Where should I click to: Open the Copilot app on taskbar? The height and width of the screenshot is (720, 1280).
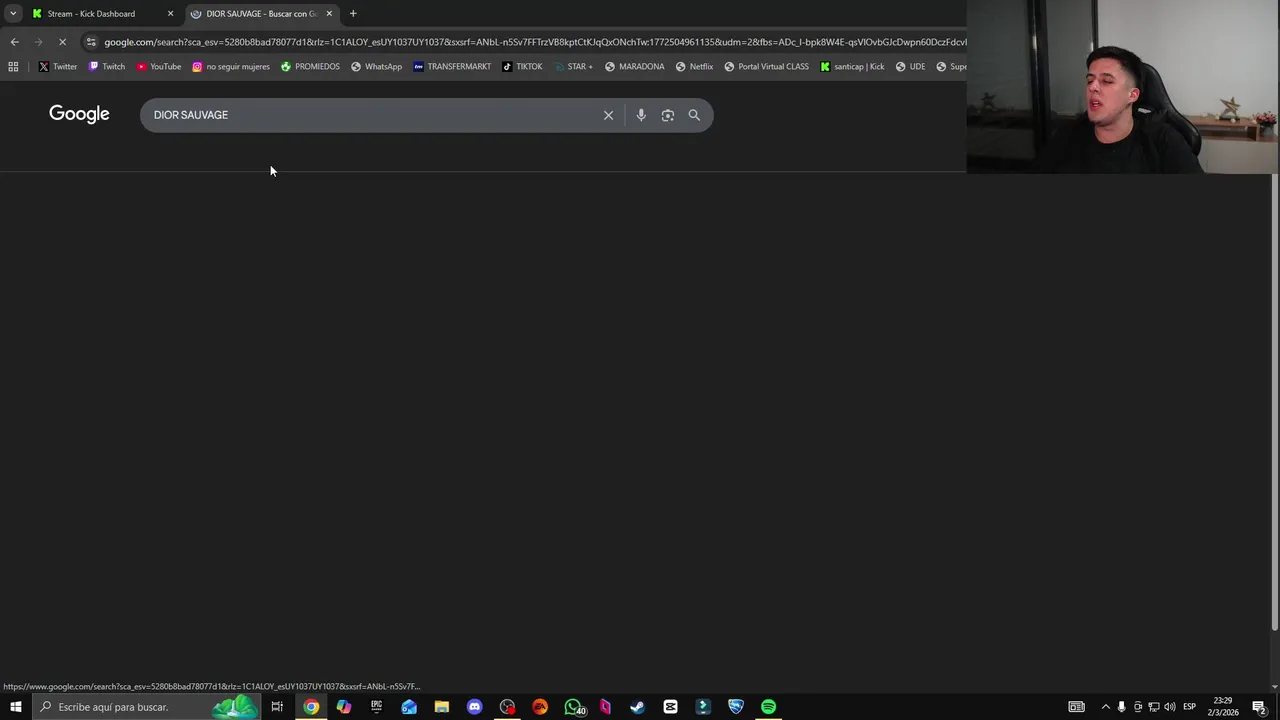click(x=344, y=707)
